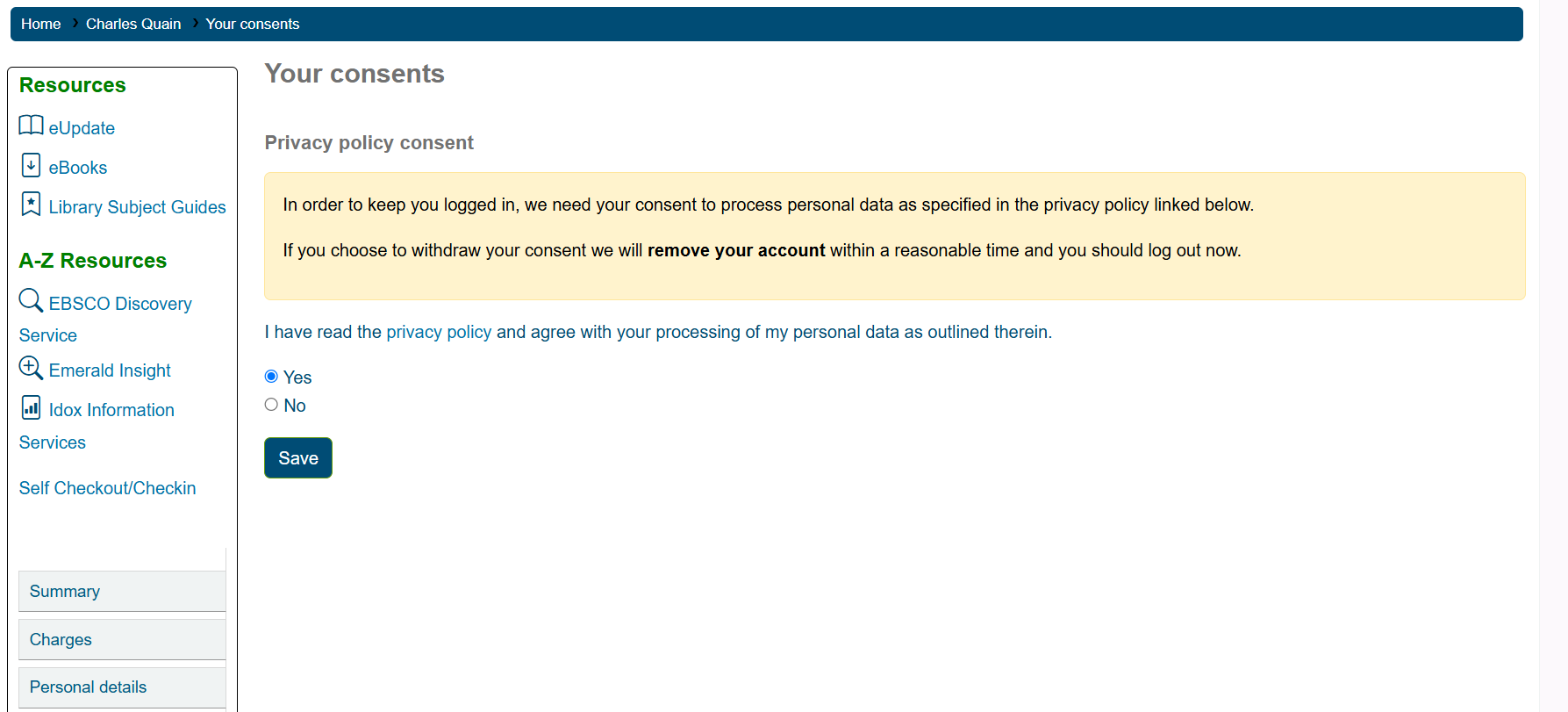Open the Library Subject Guides link

(x=137, y=207)
